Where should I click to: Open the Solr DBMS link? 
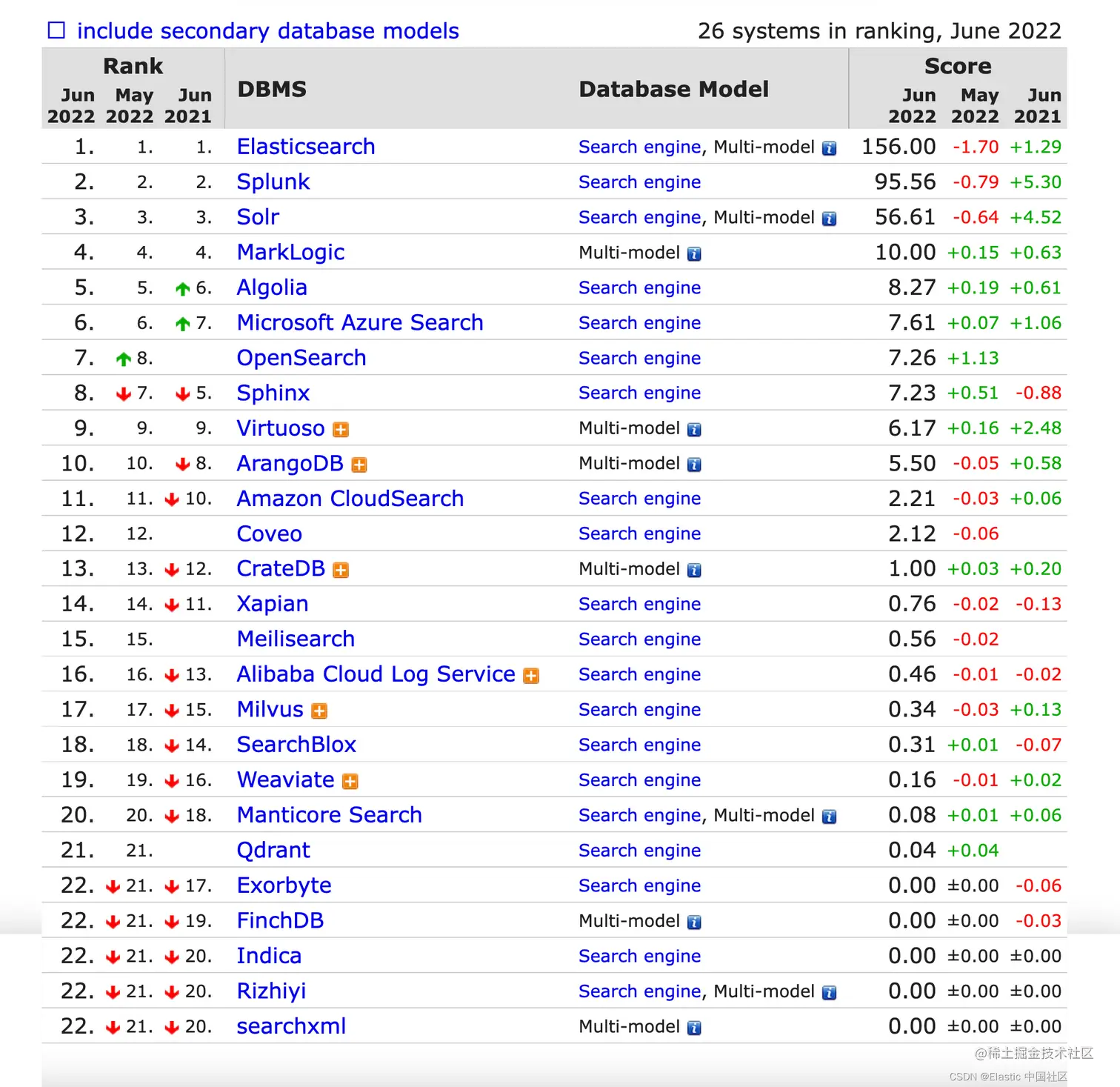[x=258, y=217]
